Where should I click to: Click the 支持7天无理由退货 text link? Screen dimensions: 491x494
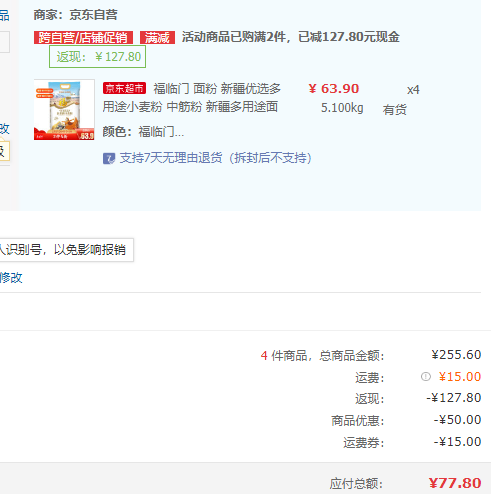click(215, 158)
